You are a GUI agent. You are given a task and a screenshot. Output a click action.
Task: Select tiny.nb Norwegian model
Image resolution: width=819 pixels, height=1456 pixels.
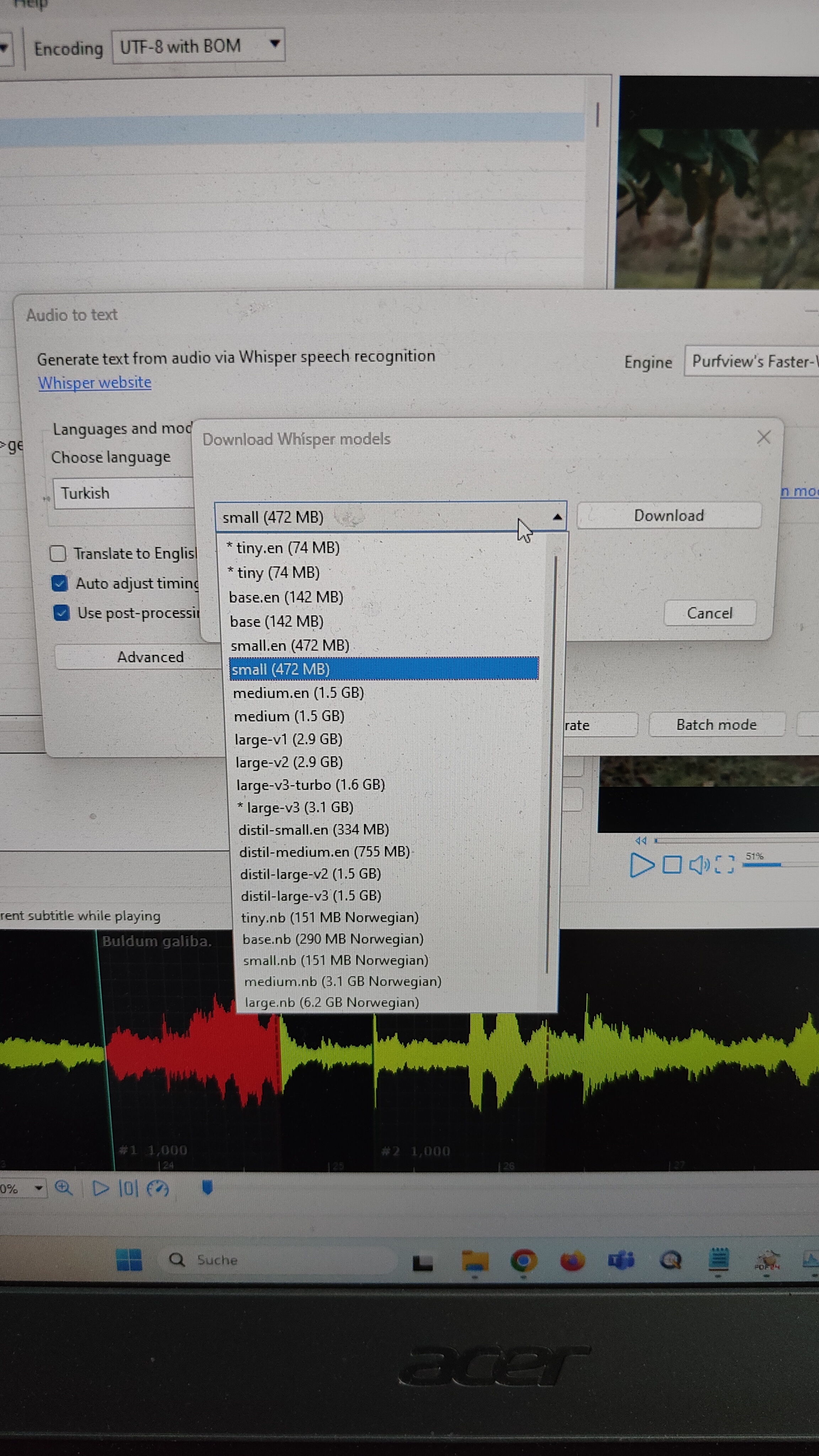click(x=330, y=917)
